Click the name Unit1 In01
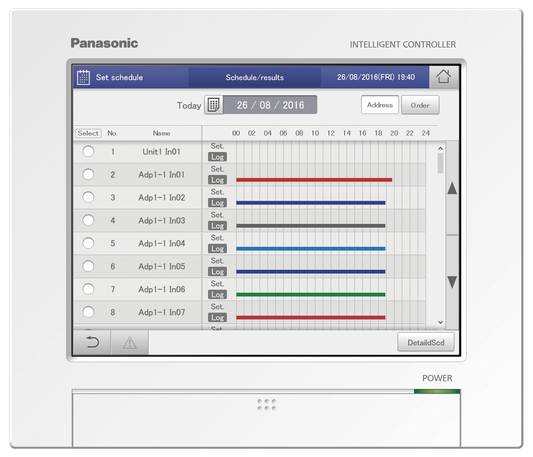Viewport: 533px width, 457px height. [x=161, y=152]
